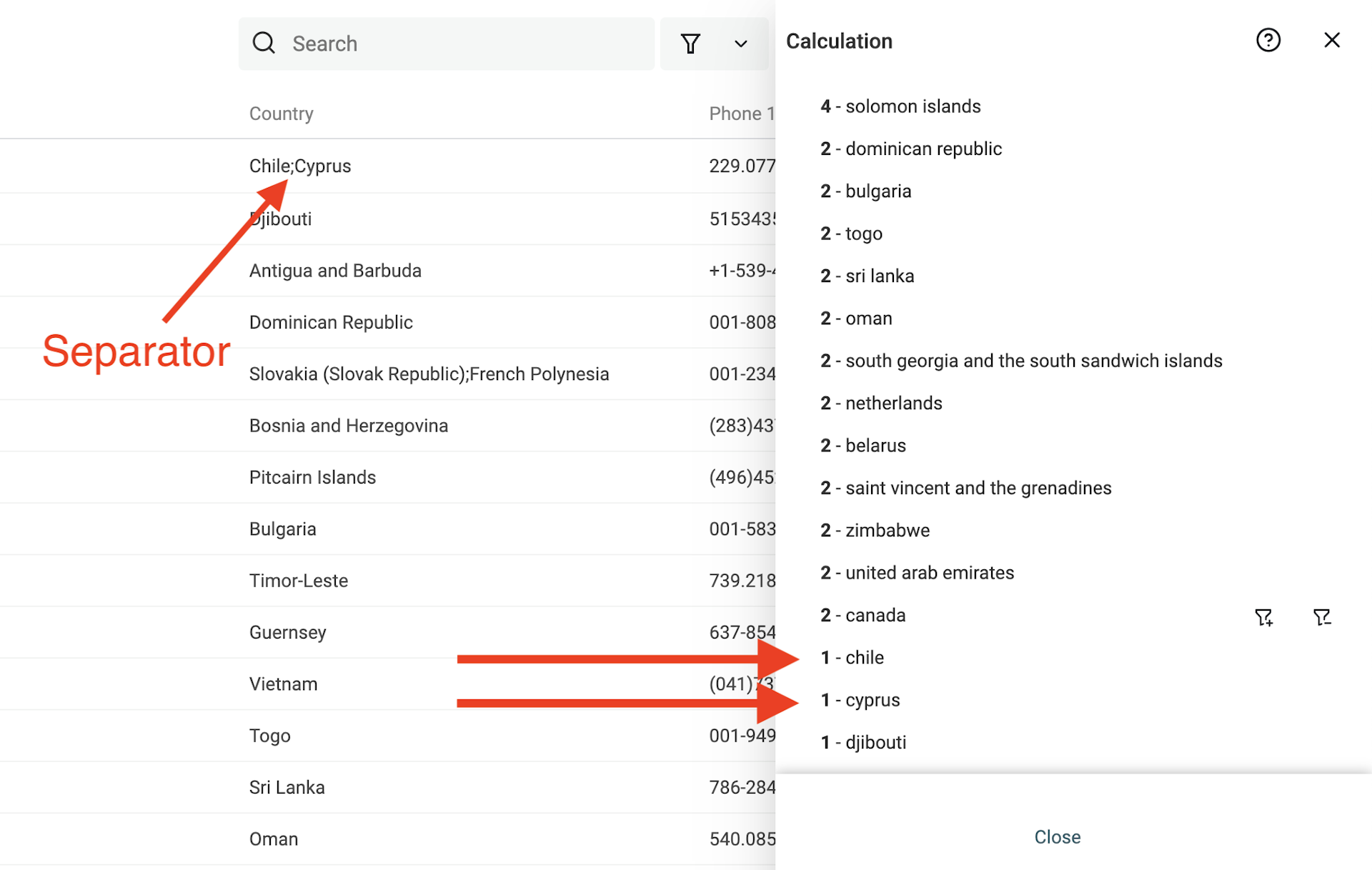1372x870 pixels.
Task: Select the Country column header
Action: (x=282, y=114)
